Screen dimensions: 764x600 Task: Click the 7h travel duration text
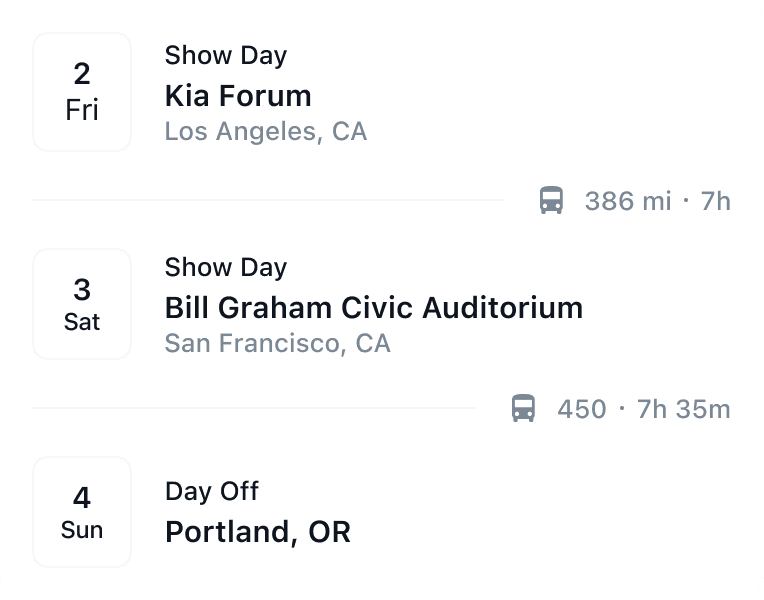coord(716,201)
